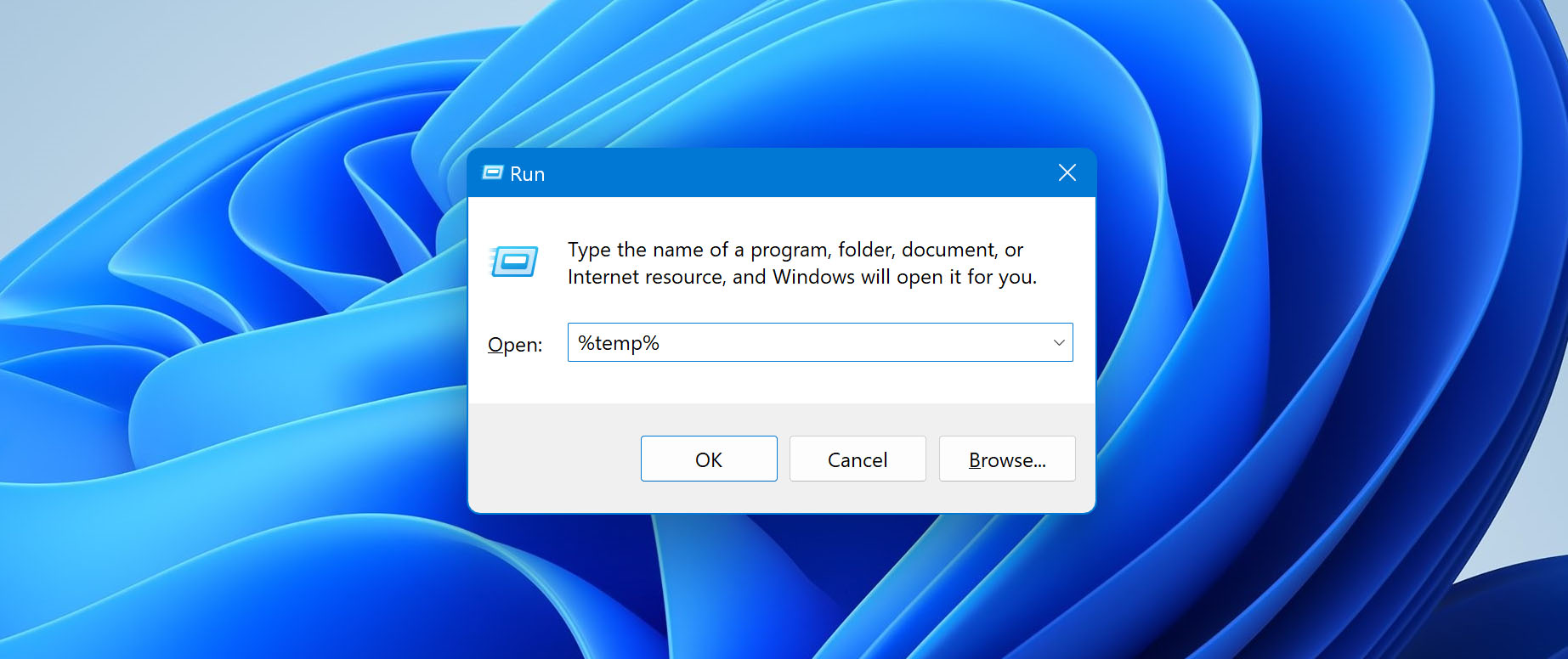Click the "Type the name of a program" line

(x=795, y=250)
